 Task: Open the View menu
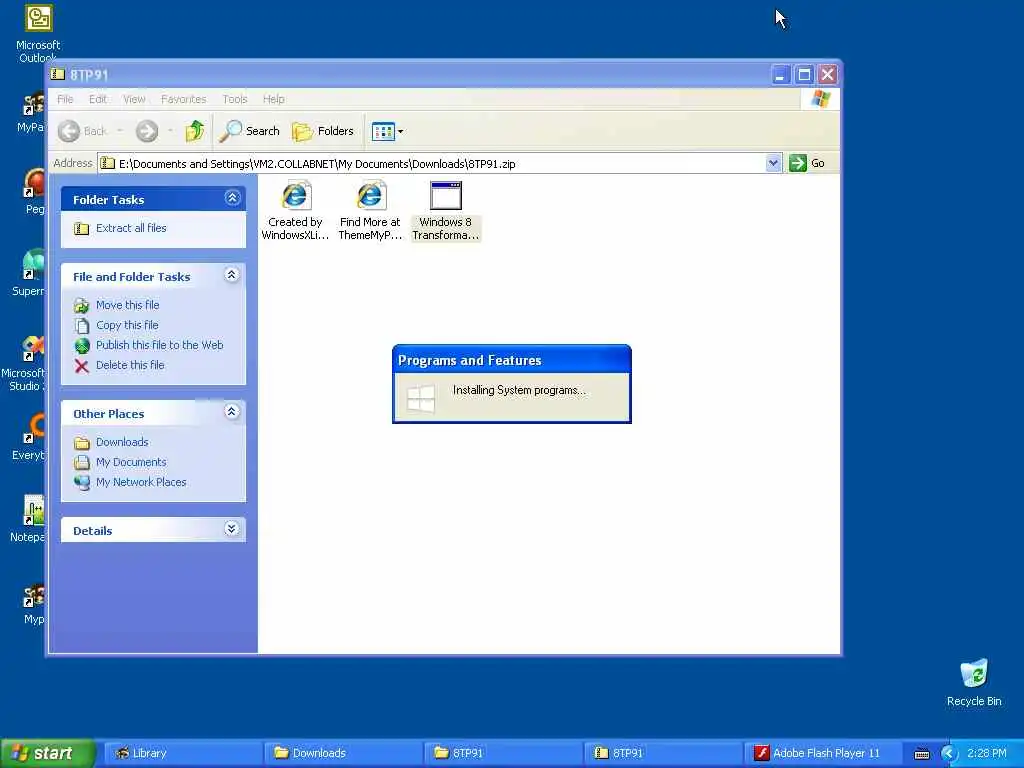(x=134, y=99)
